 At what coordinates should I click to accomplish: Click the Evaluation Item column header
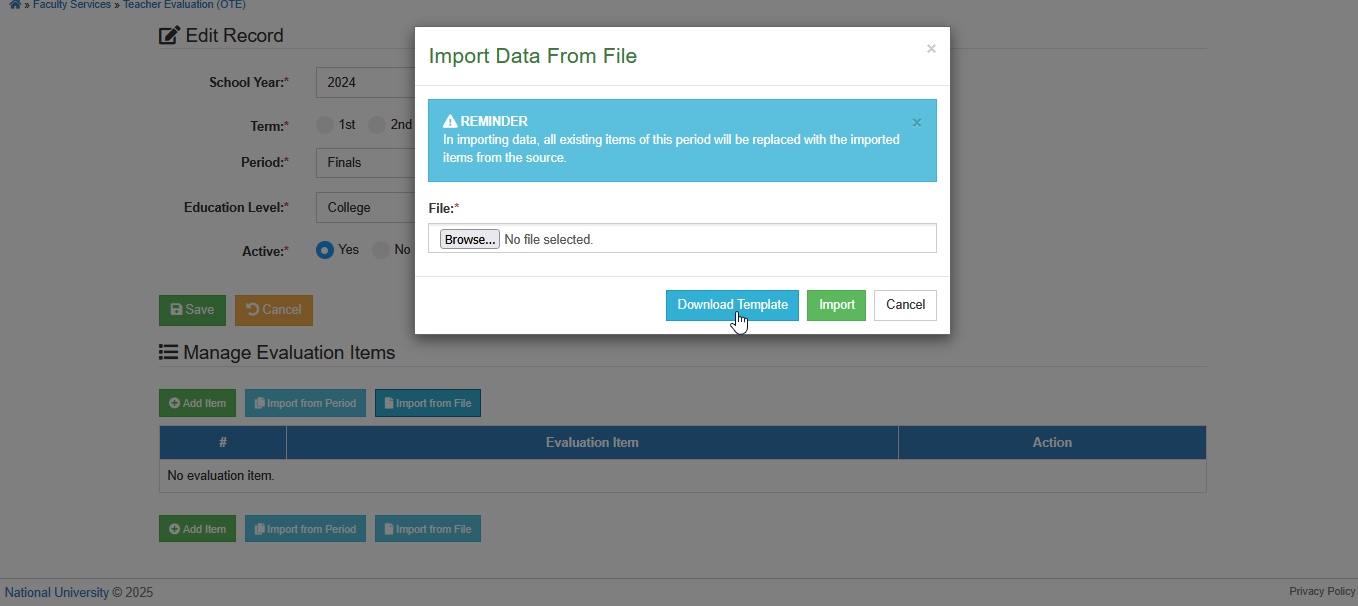(x=592, y=442)
